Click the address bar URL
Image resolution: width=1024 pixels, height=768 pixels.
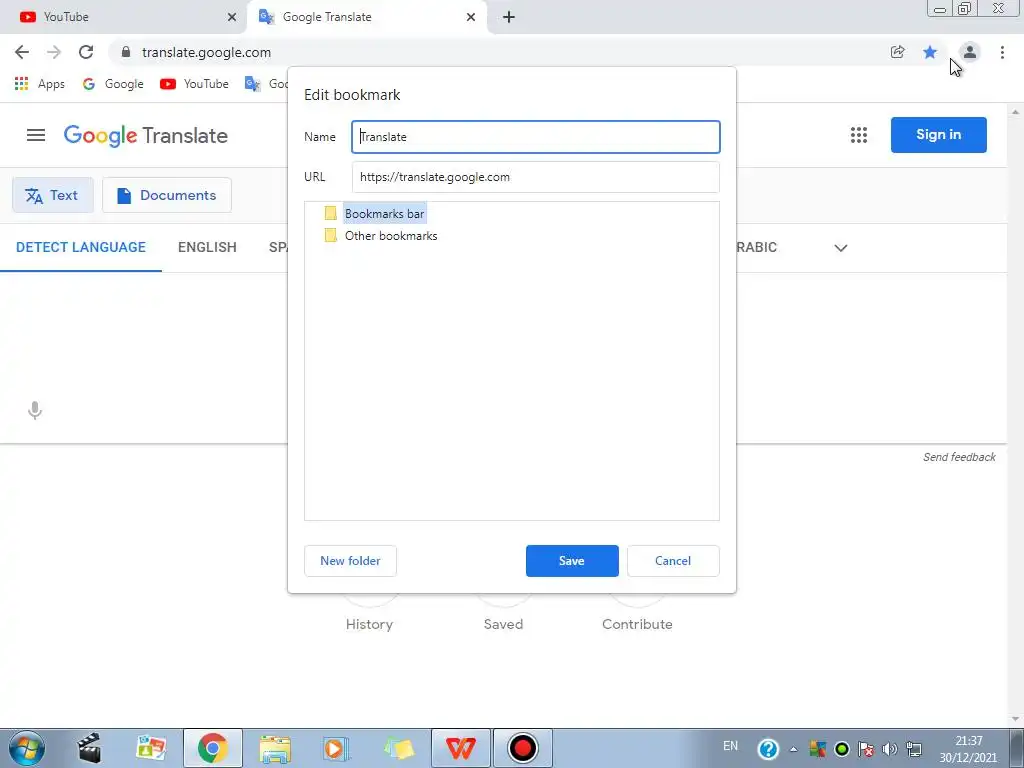coord(206,52)
